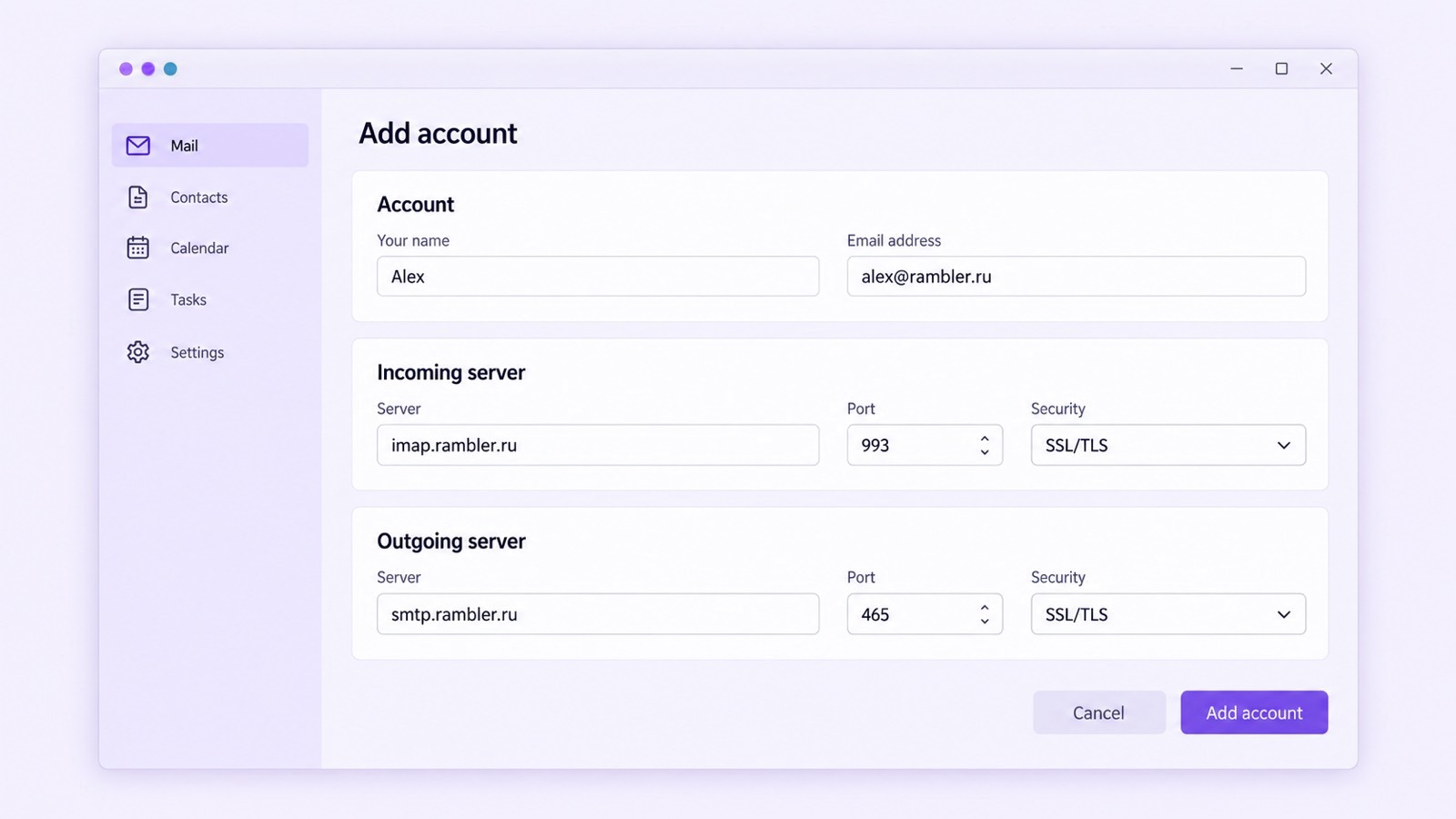Click the outgoing server field smtp.rambler.ru
Viewport: 1456px width, 819px height.
[598, 614]
